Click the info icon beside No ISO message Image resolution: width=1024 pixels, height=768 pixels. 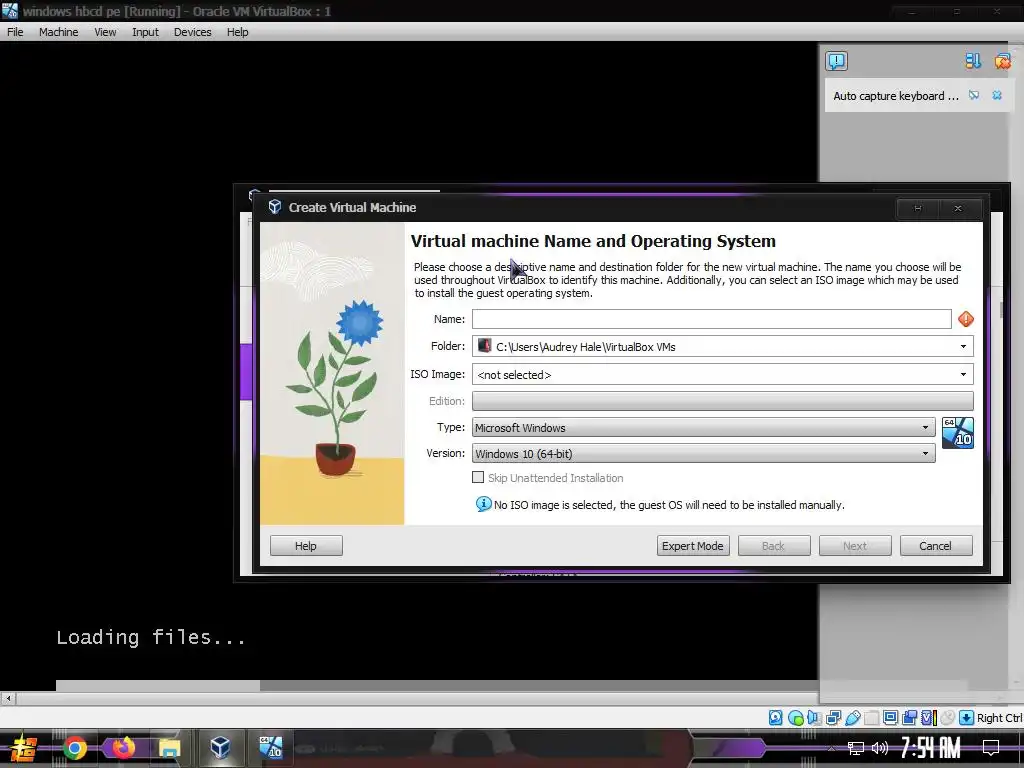[x=483, y=504]
